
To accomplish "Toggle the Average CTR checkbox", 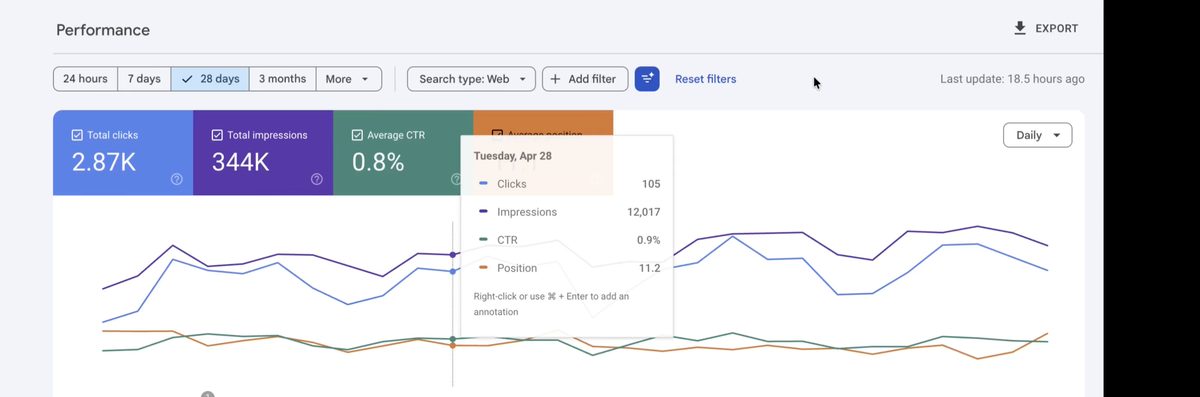I will pos(357,135).
